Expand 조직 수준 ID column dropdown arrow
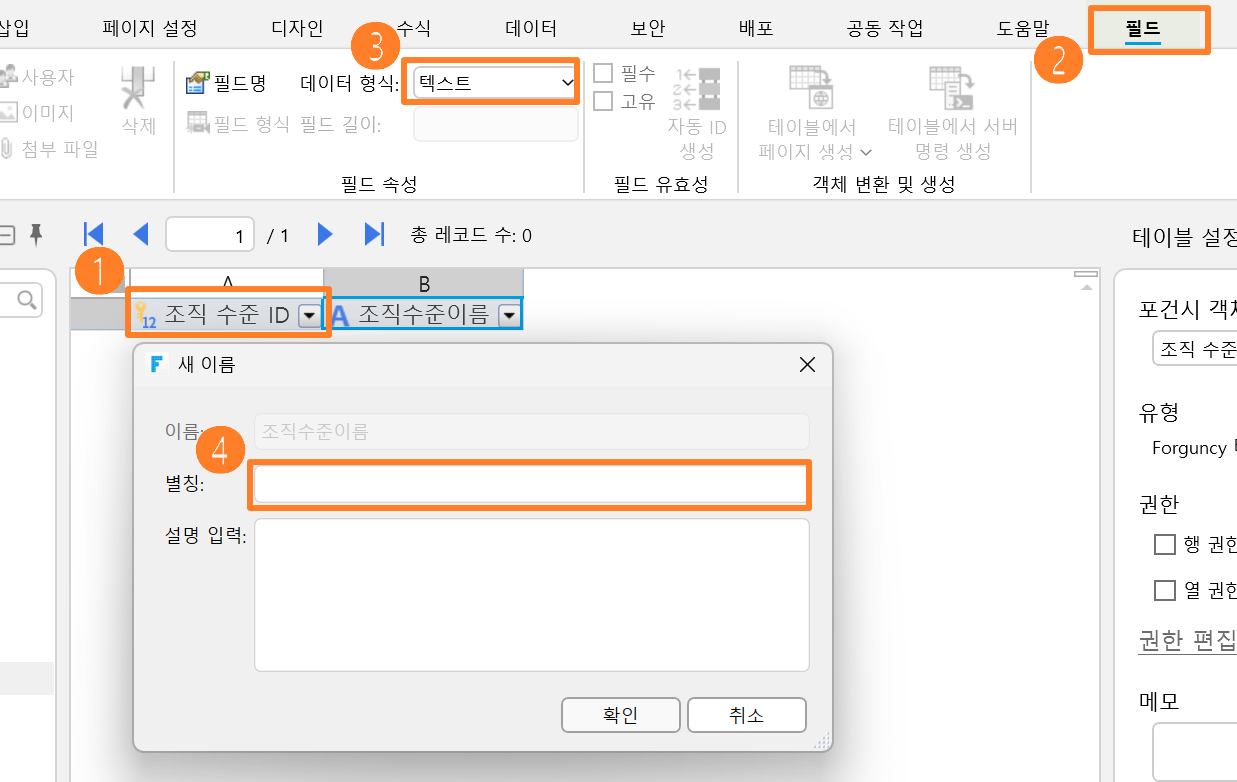1237x782 pixels. (309, 316)
